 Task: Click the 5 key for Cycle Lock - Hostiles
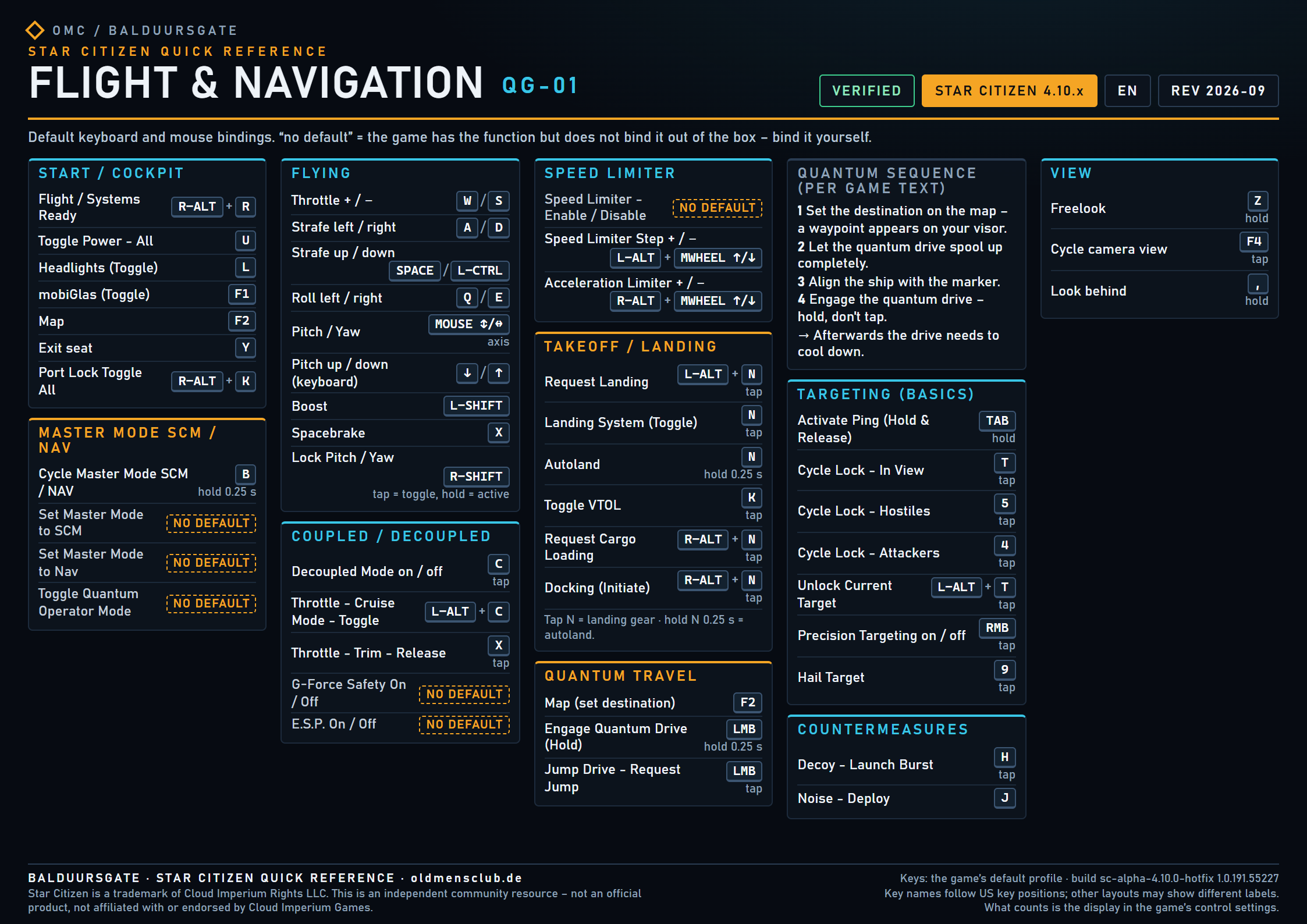tap(1005, 503)
